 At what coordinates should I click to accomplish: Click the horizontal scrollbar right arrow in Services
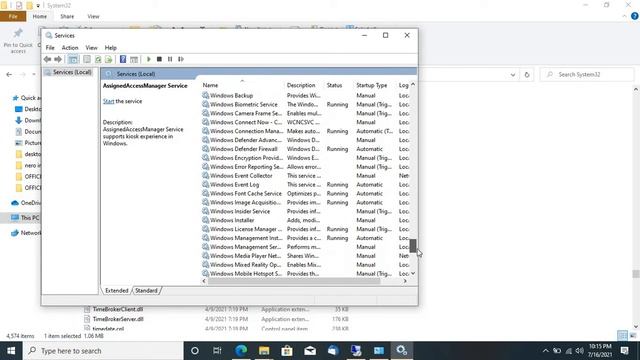405,281
